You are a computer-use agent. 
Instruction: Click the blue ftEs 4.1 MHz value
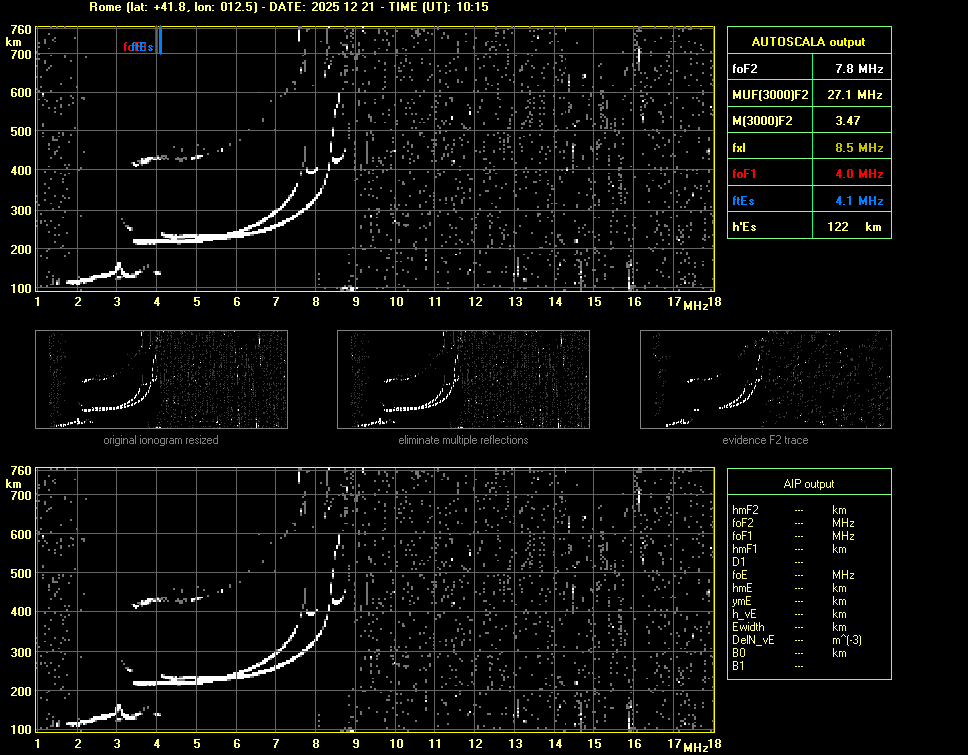coord(858,201)
